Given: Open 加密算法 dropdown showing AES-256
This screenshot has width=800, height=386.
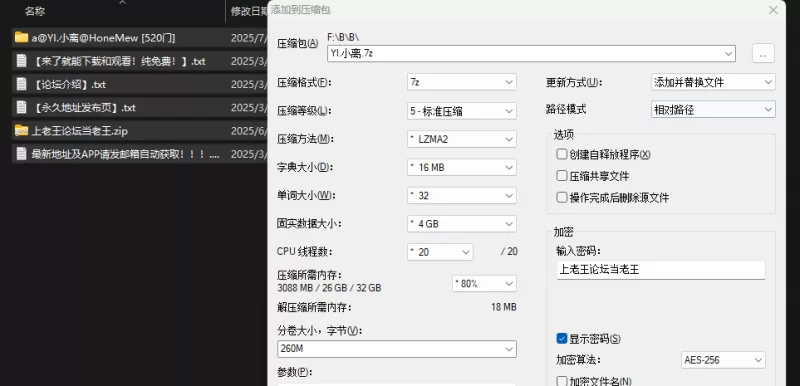Looking at the screenshot, I should [x=723, y=360].
